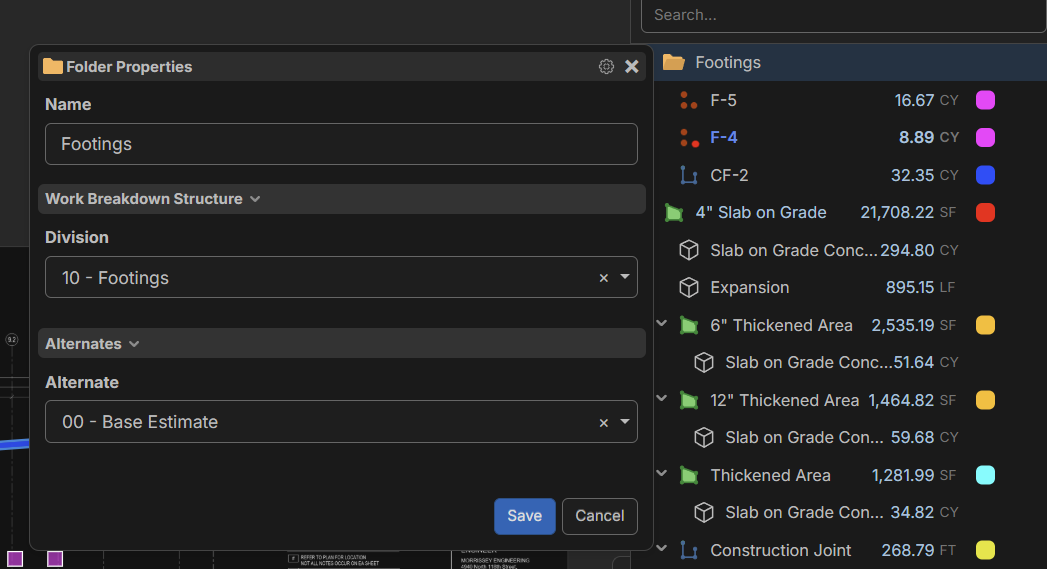Collapse the Alternates section header

pyautogui.click(x=134, y=344)
